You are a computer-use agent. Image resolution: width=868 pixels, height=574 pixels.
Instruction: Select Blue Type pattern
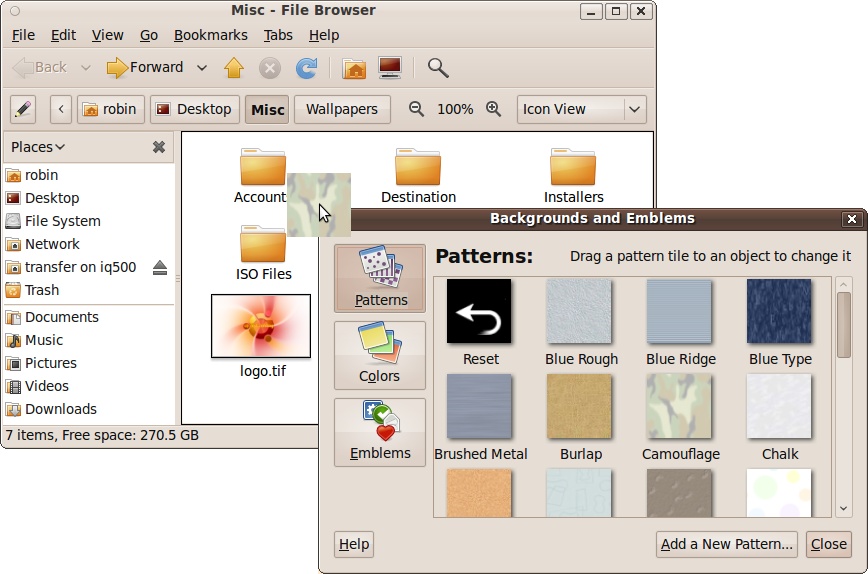(x=779, y=311)
